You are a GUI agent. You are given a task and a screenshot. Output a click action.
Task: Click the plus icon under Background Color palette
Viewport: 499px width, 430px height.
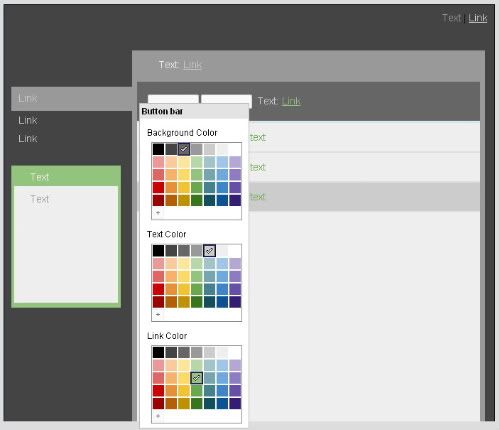pyautogui.click(x=158, y=212)
